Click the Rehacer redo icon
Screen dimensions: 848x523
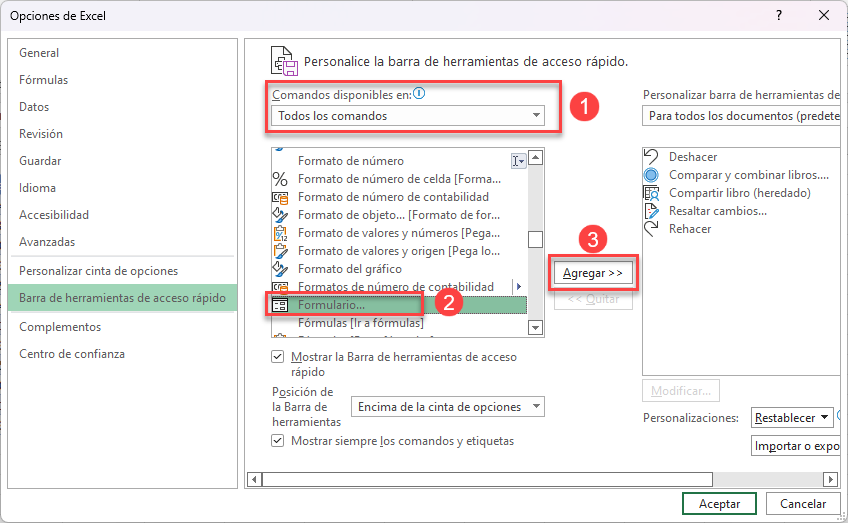pos(651,229)
